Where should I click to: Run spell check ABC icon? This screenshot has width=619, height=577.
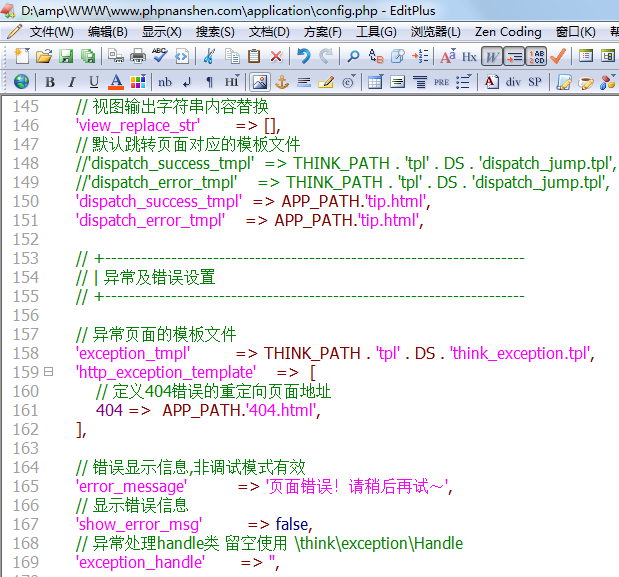pos(159,56)
